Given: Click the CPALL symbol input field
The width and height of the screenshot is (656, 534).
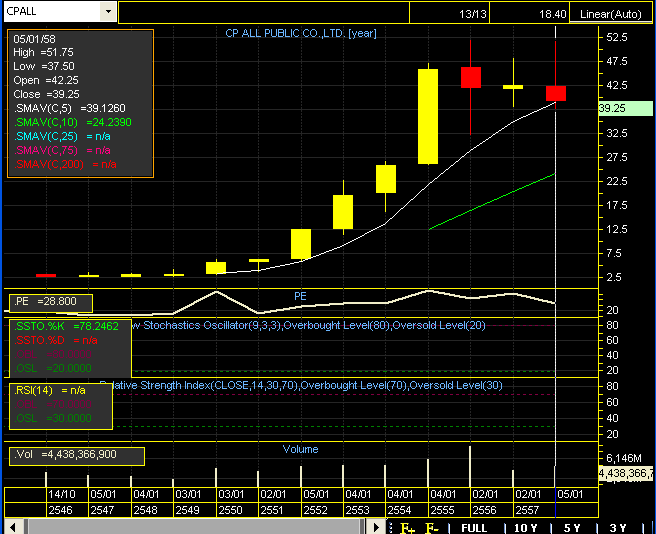Looking at the screenshot, I should point(52,11).
